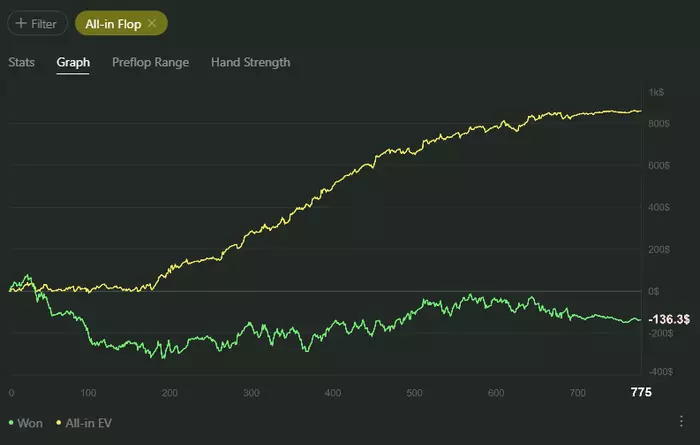700x445 pixels.
Task: Click the 0$ baseline axis label
Action: pos(654,291)
